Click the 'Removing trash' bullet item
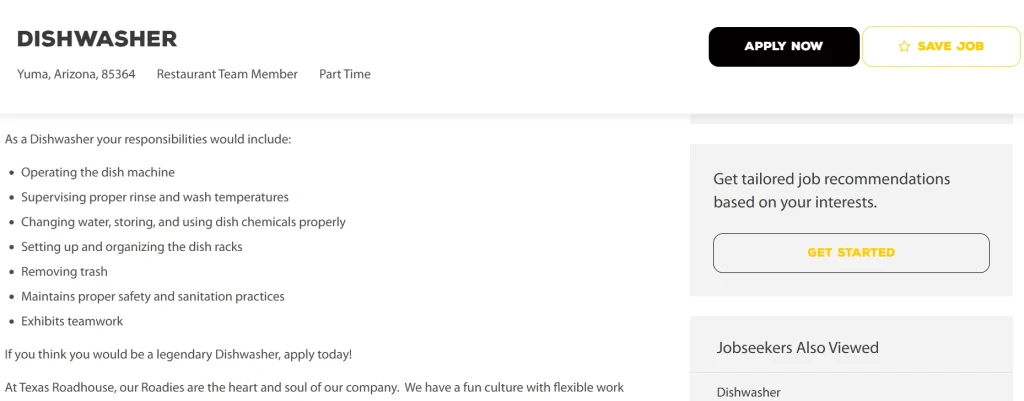Screen dimensions: 1024x401 64,271
